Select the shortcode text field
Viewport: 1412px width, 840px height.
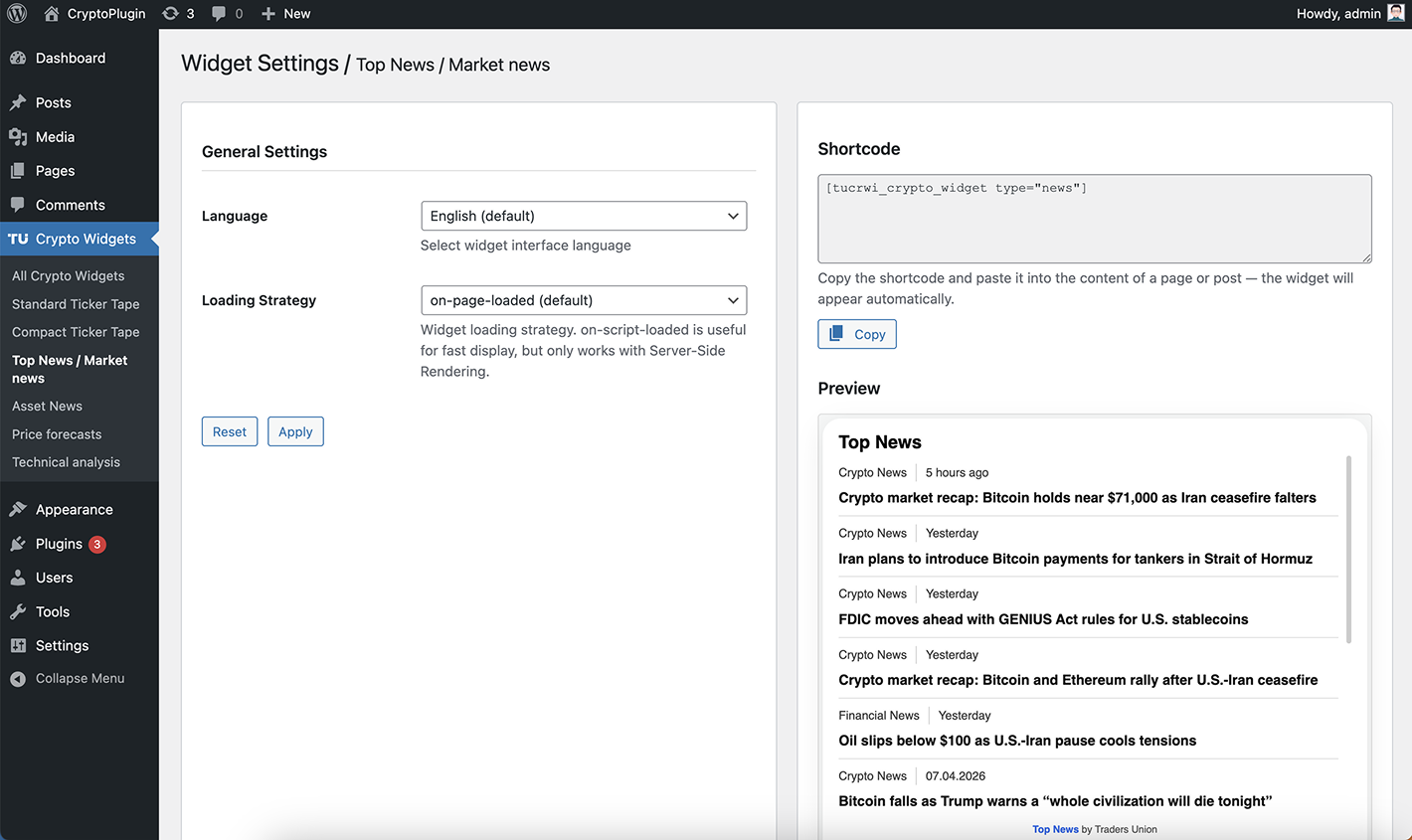click(x=1094, y=219)
